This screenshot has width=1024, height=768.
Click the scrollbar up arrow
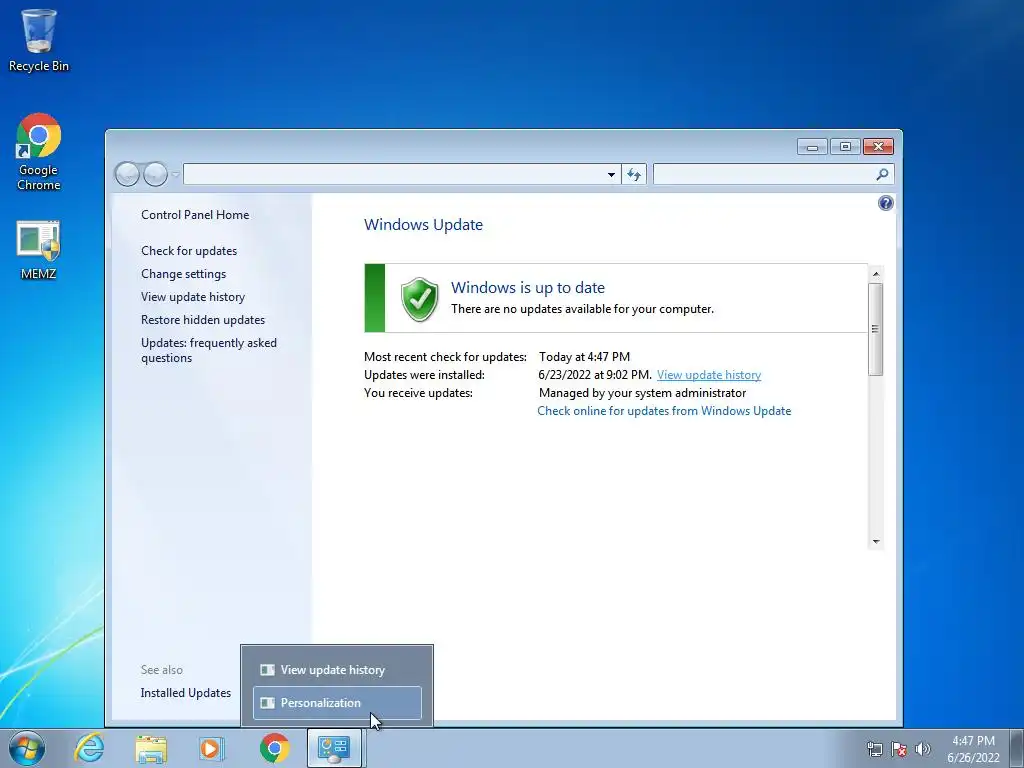coord(876,273)
